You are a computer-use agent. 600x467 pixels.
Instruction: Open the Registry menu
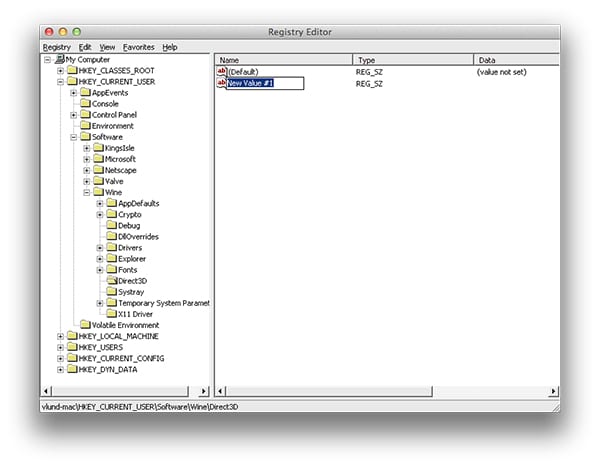click(x=57, y=47)
